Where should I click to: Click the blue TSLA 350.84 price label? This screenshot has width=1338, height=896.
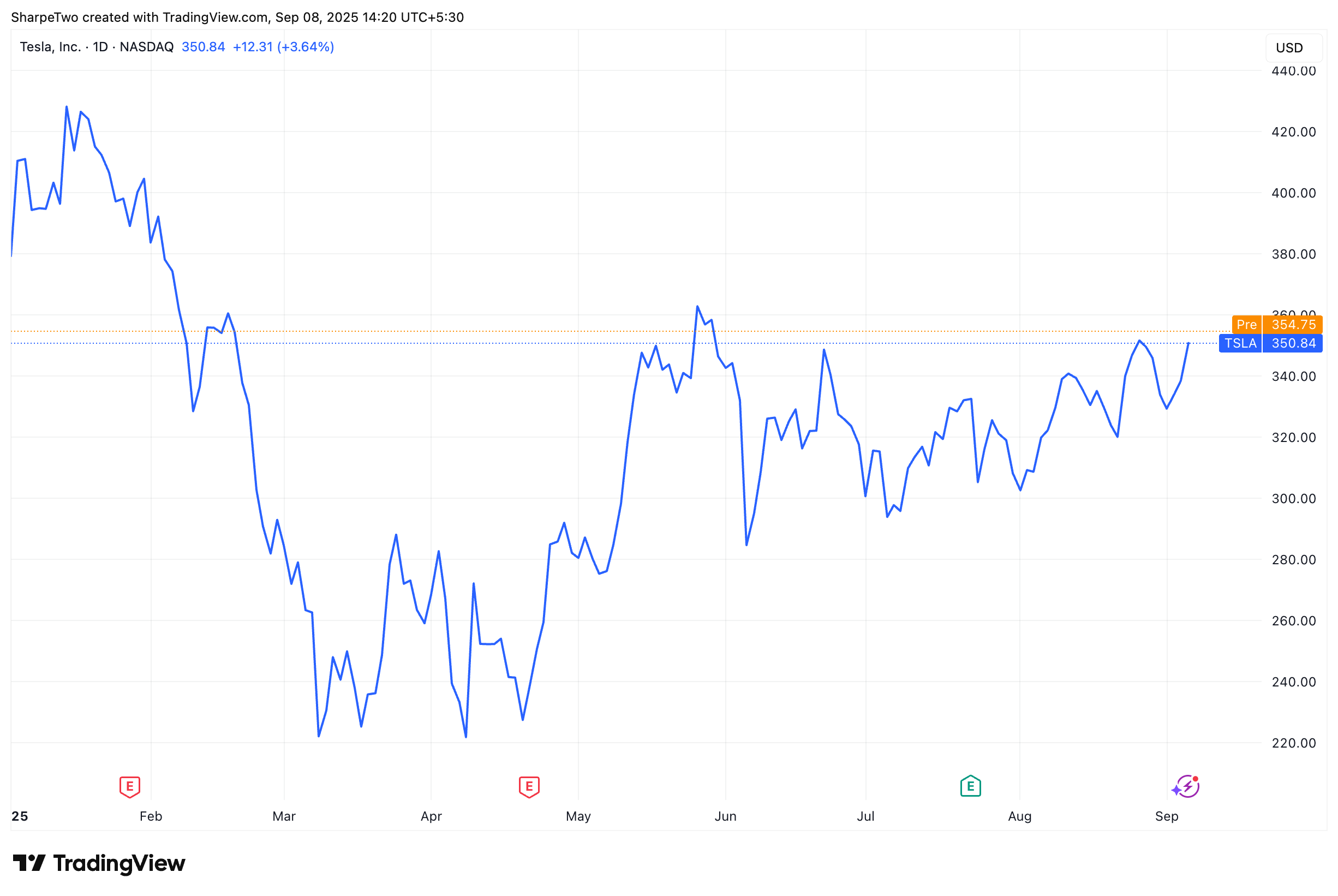1270,343
